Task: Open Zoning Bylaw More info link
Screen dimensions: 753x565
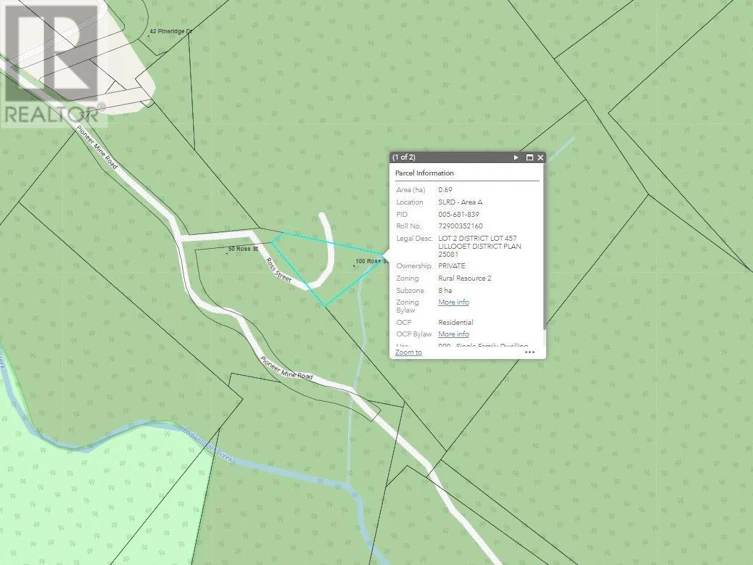Action: 453,302
